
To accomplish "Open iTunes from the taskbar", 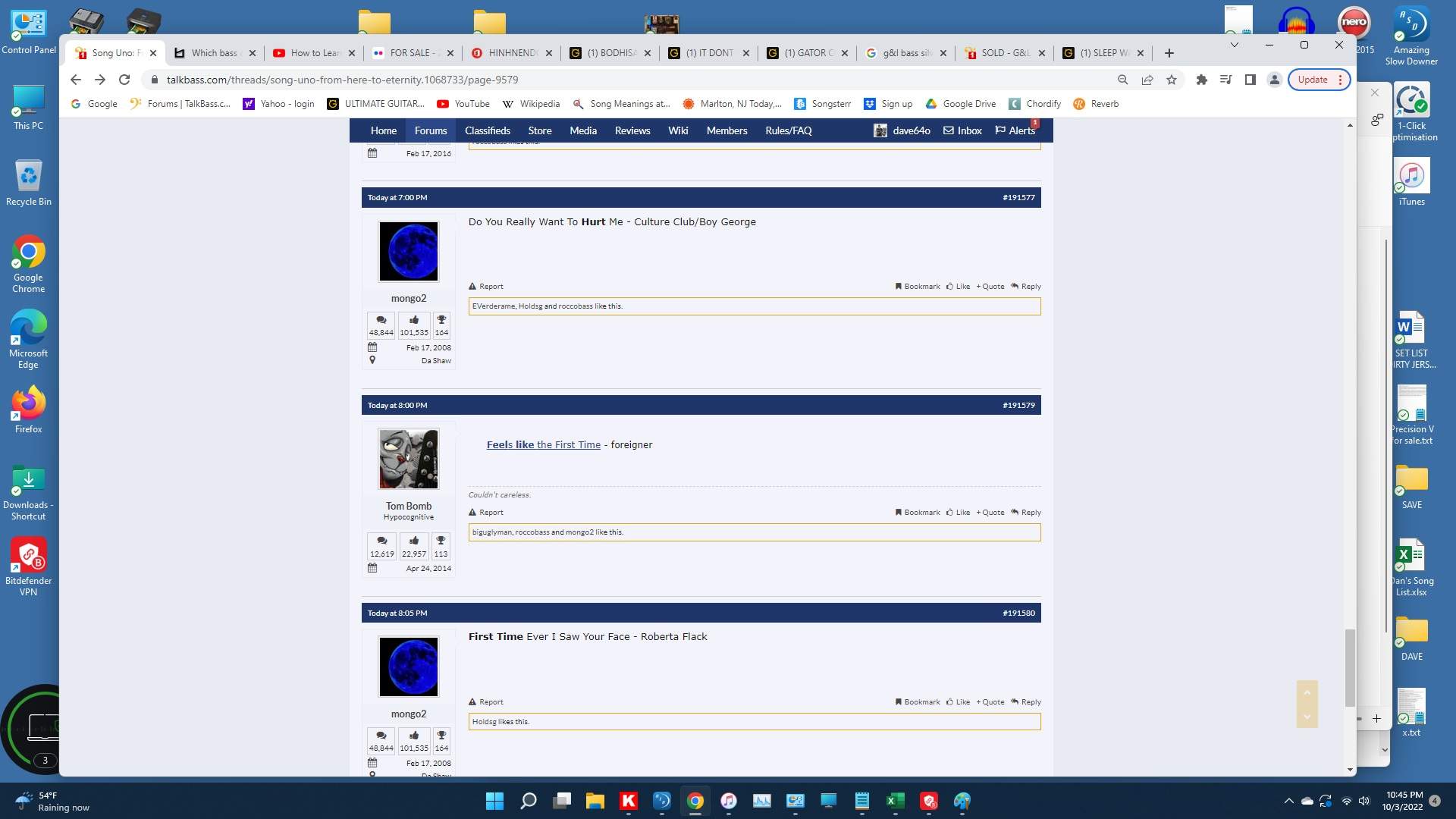I will (728, 801).
